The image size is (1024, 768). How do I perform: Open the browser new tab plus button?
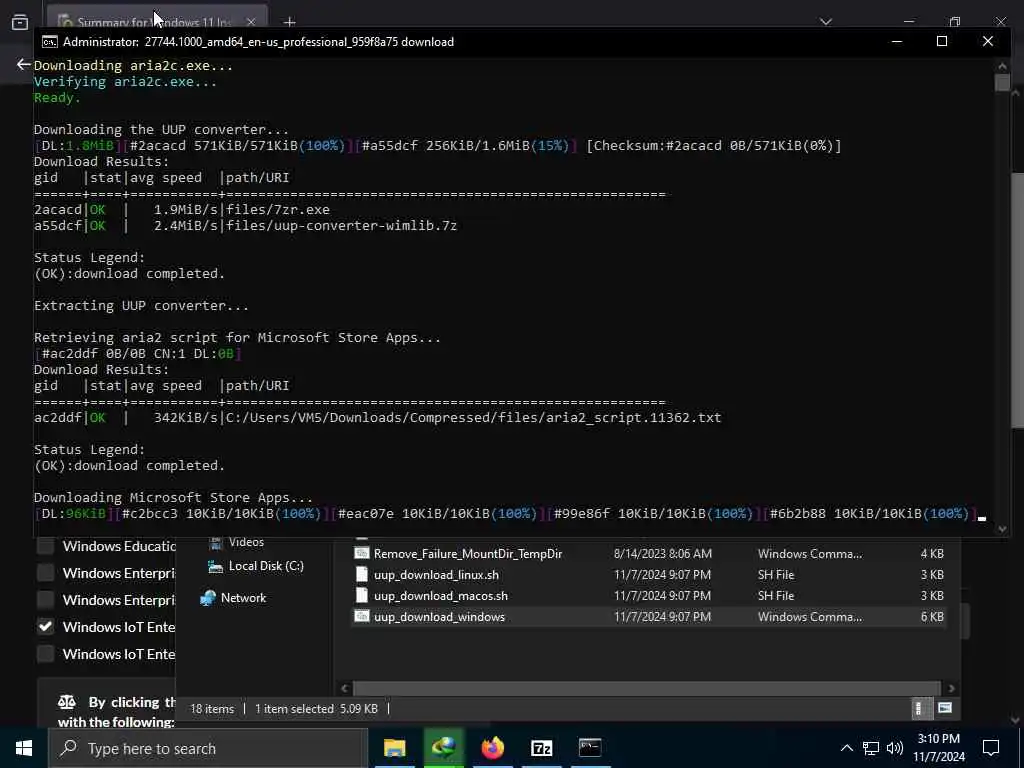click(289, 22)
